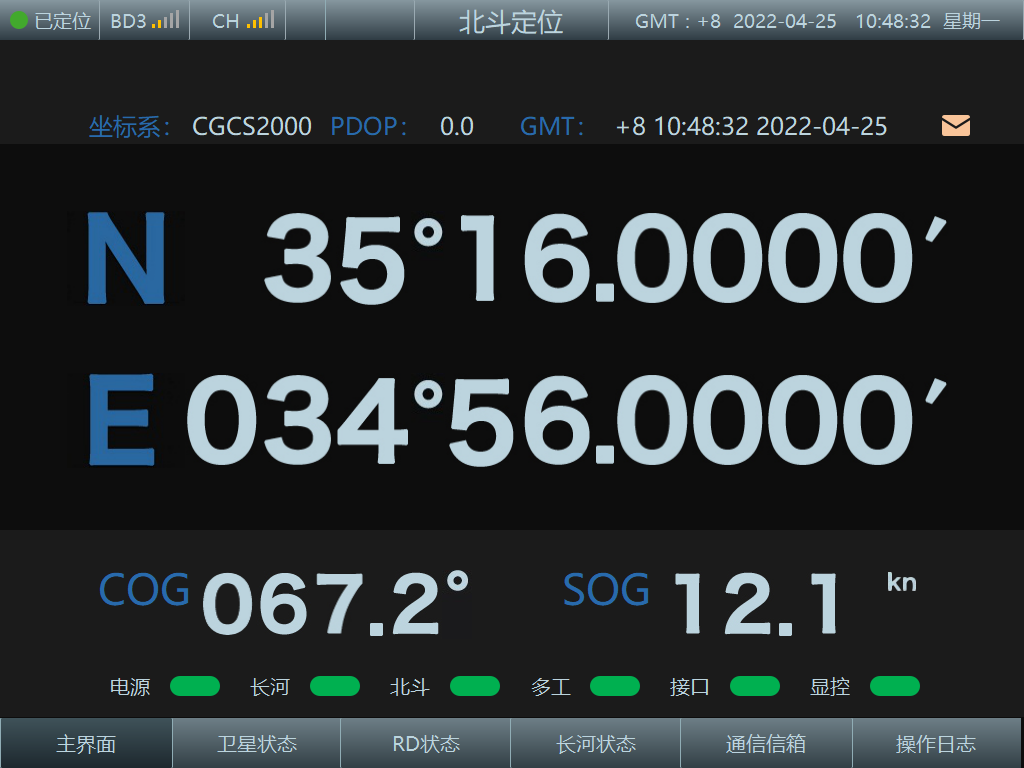
Task: Click the 坐标系 label
Action: [129, 127]
